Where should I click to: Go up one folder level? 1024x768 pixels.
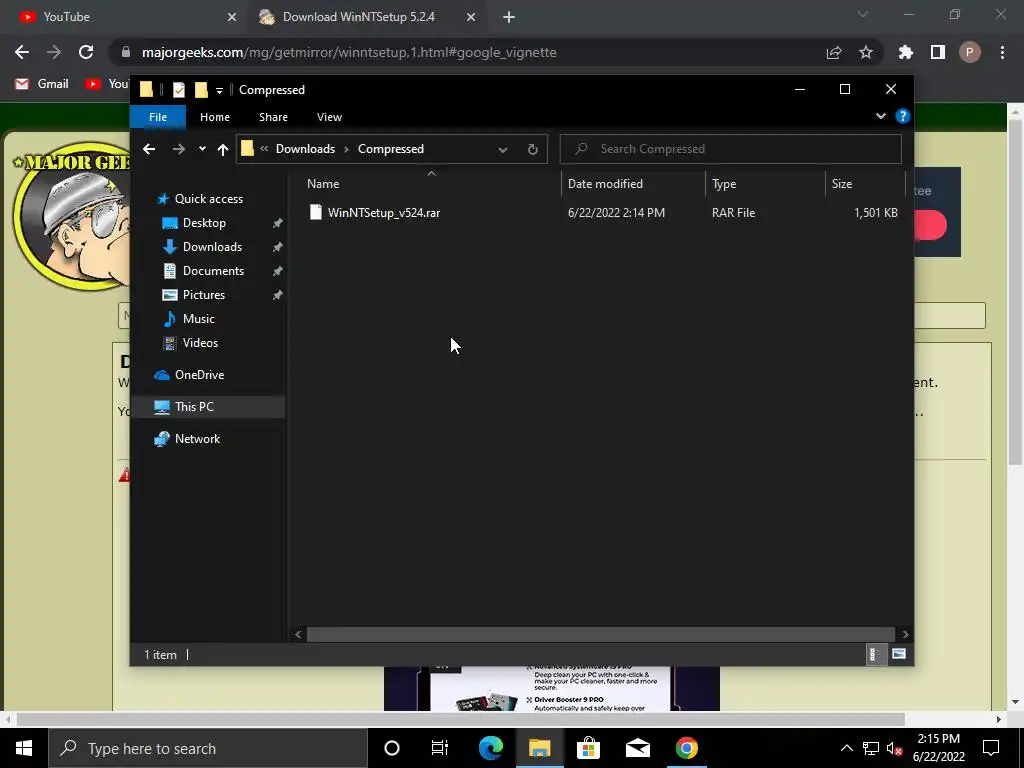(223, 150)
